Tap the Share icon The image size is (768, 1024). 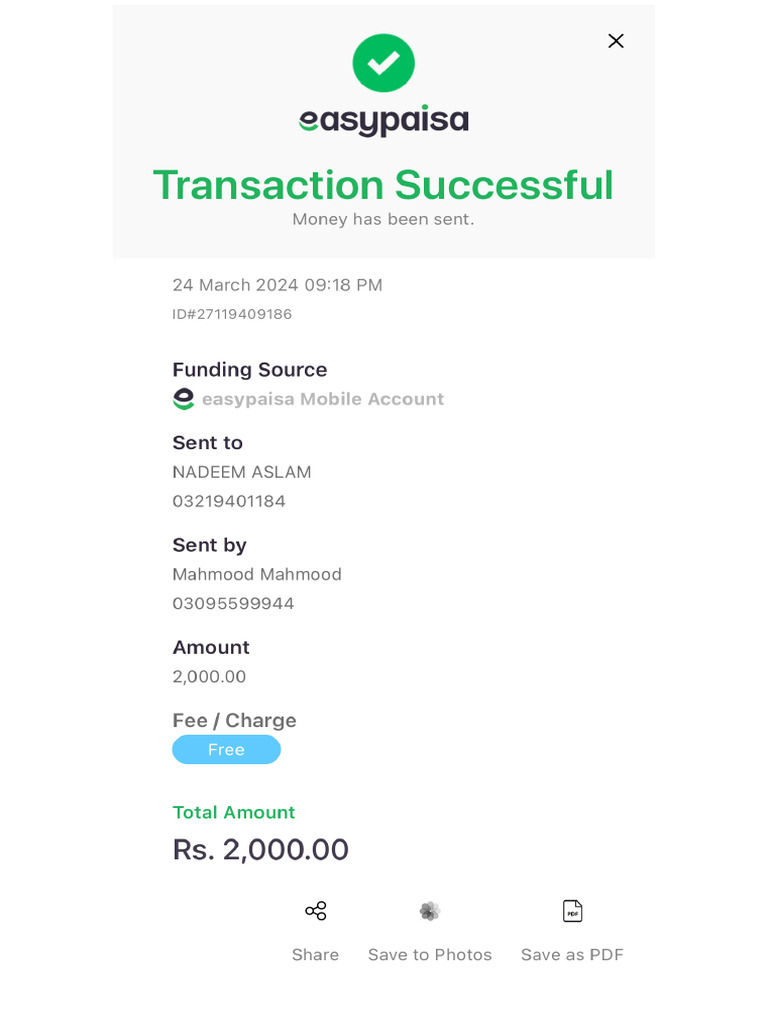(316, 911)
